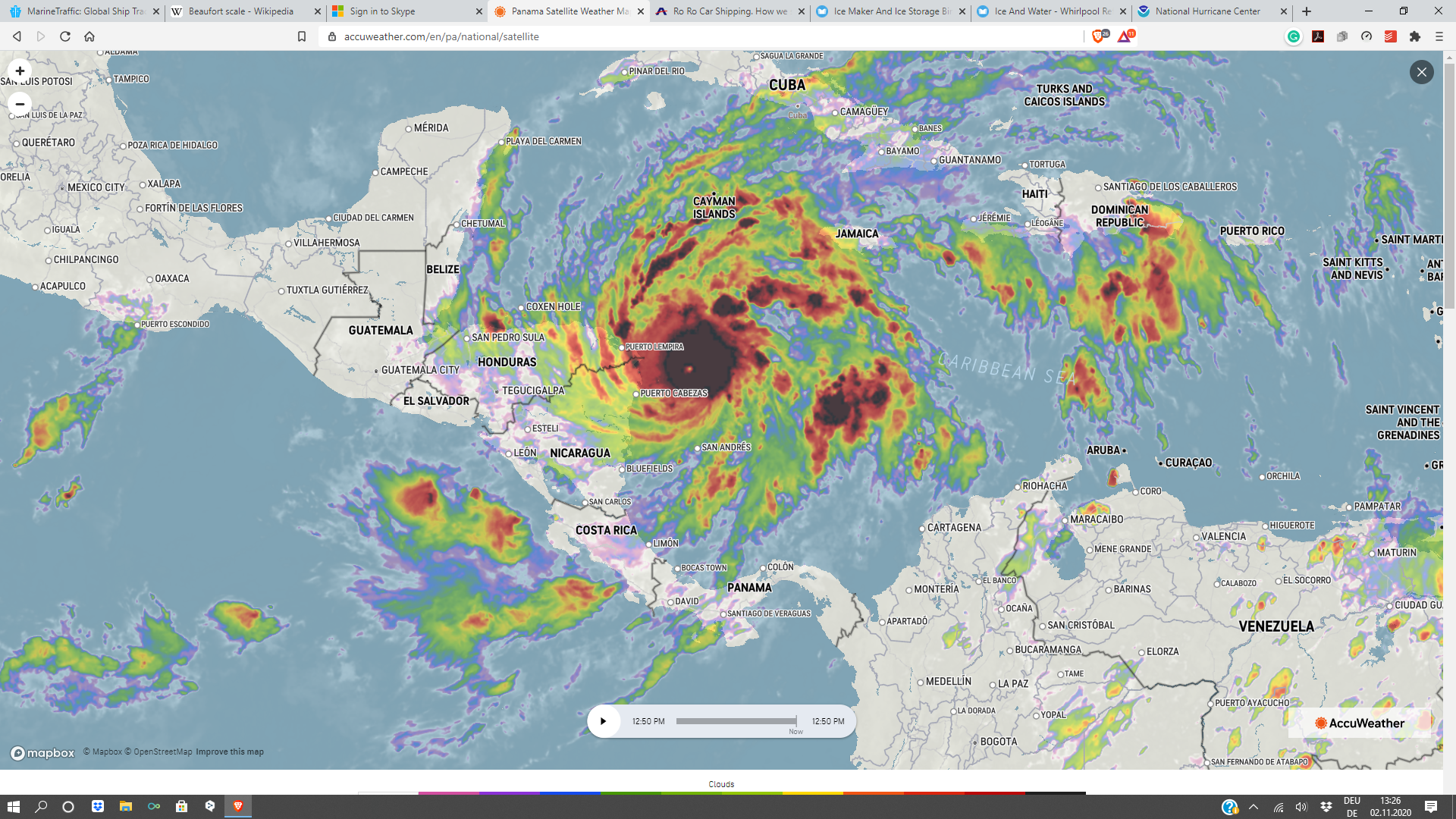This screenshot has height=819, width=1456.
Task: Zoom in the satellite map
Action: tap(20, 71)
